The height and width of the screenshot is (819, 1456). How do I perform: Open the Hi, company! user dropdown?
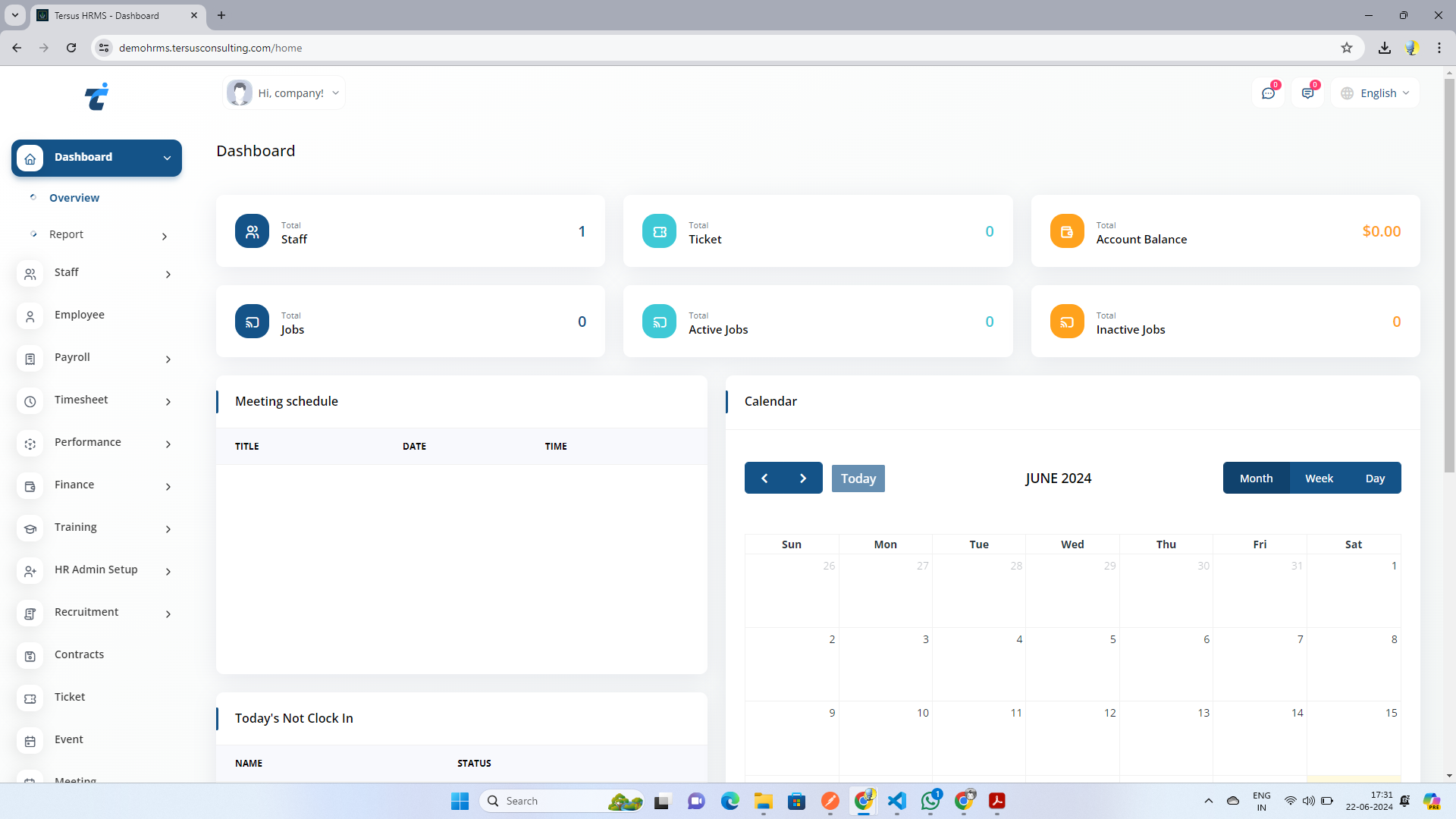point(284,93)
